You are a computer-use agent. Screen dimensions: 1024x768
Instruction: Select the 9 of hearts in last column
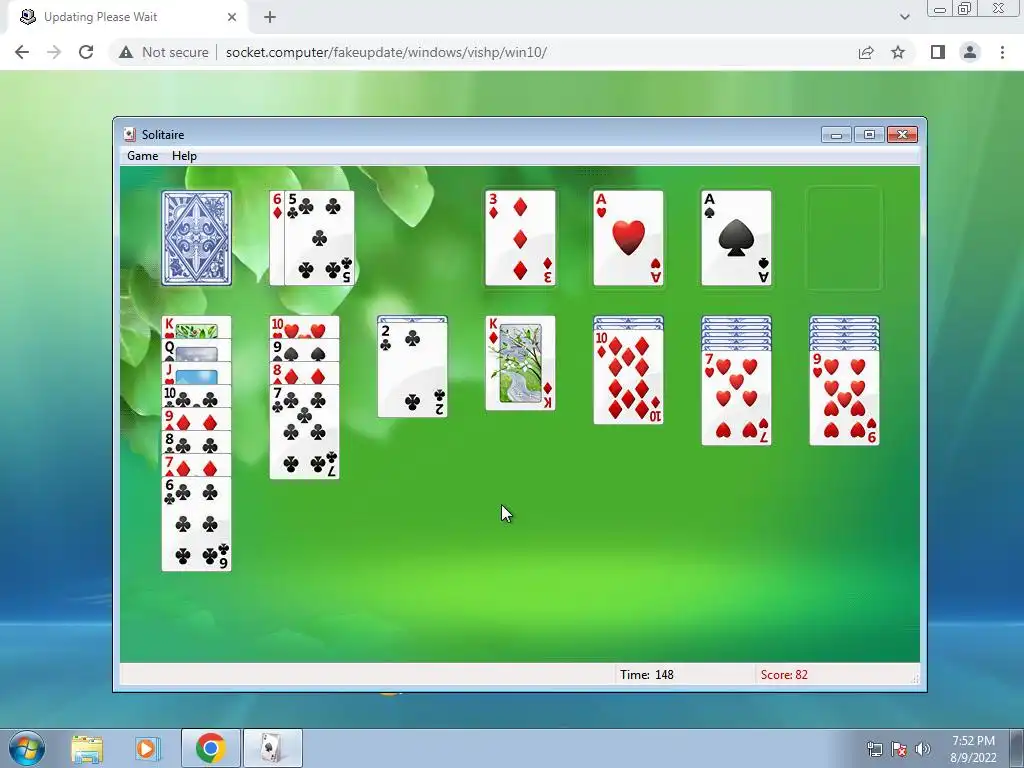[844, 398]
